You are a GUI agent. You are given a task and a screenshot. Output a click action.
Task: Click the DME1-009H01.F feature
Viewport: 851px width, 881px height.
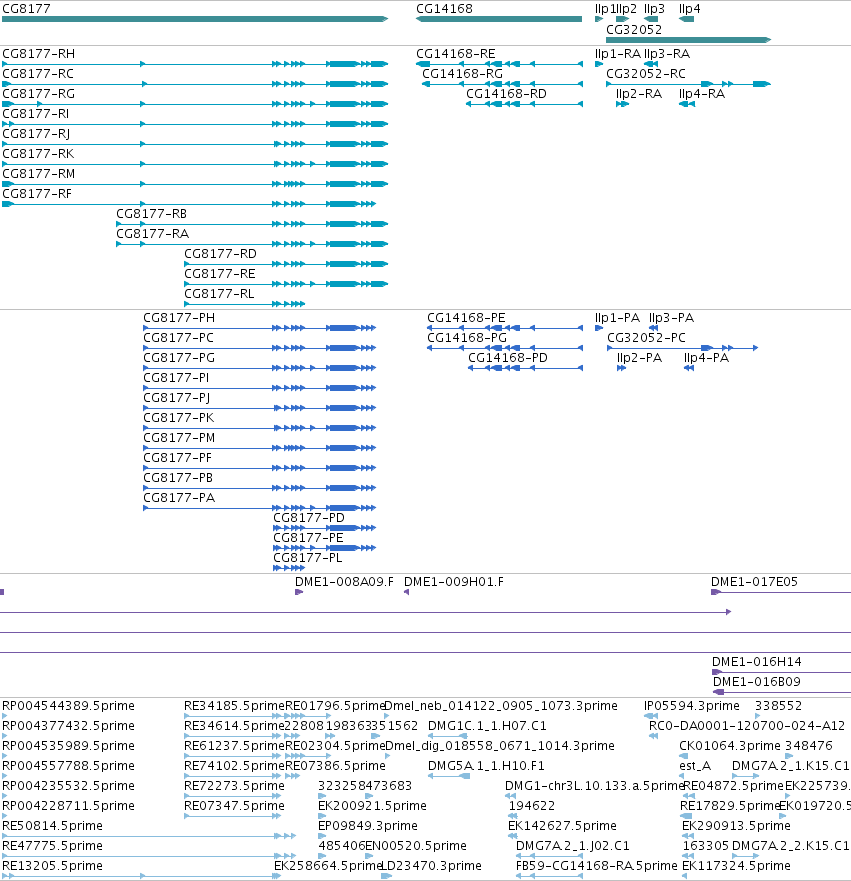coord(407,592)
